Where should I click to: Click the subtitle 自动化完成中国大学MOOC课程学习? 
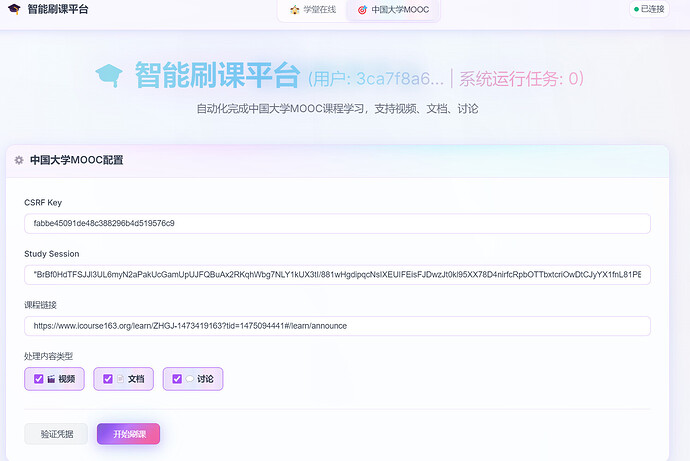pos(280,109)
